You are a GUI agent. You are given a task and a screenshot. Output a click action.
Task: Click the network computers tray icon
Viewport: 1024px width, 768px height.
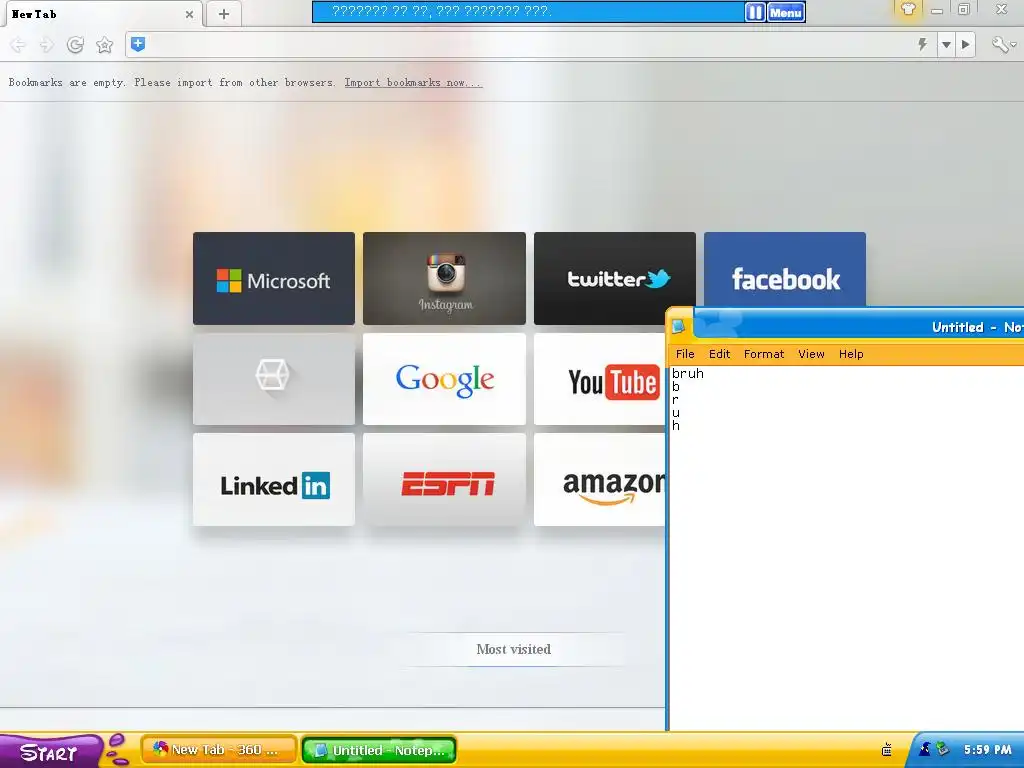[942, 749]
